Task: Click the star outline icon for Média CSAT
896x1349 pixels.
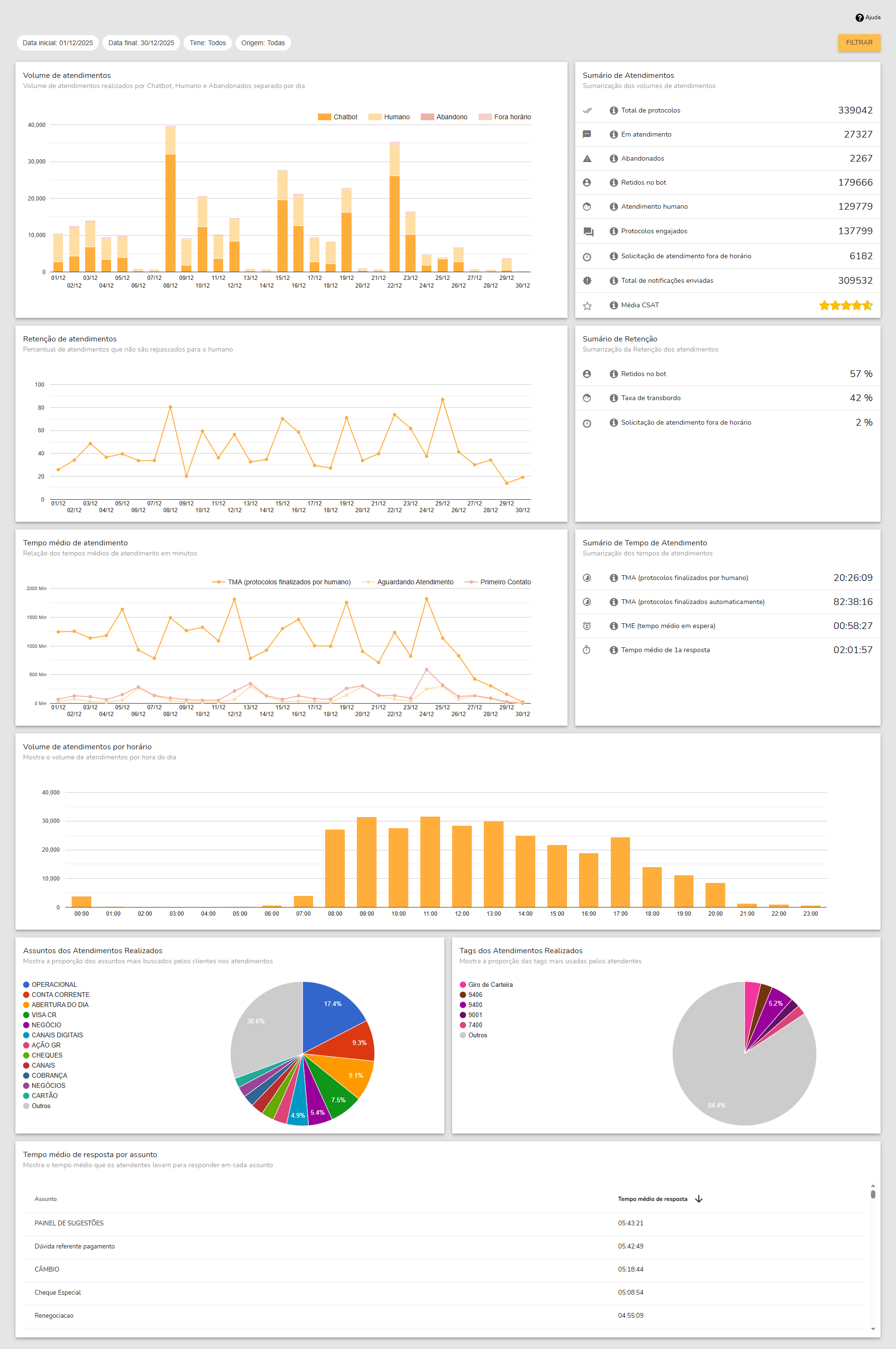Action: (587, 306)
